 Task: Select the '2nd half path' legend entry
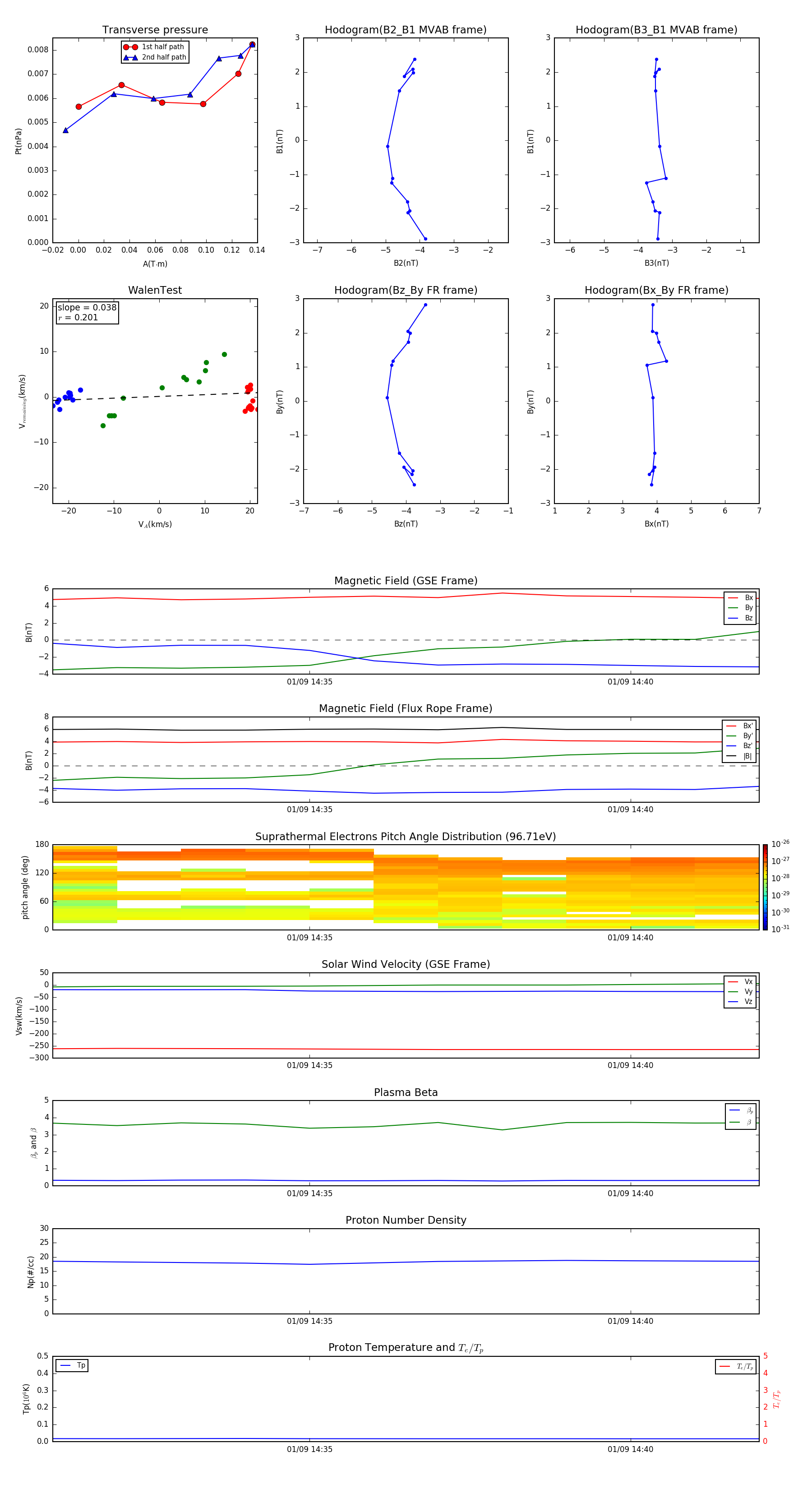pyautogui.click(x=155, y=57)
